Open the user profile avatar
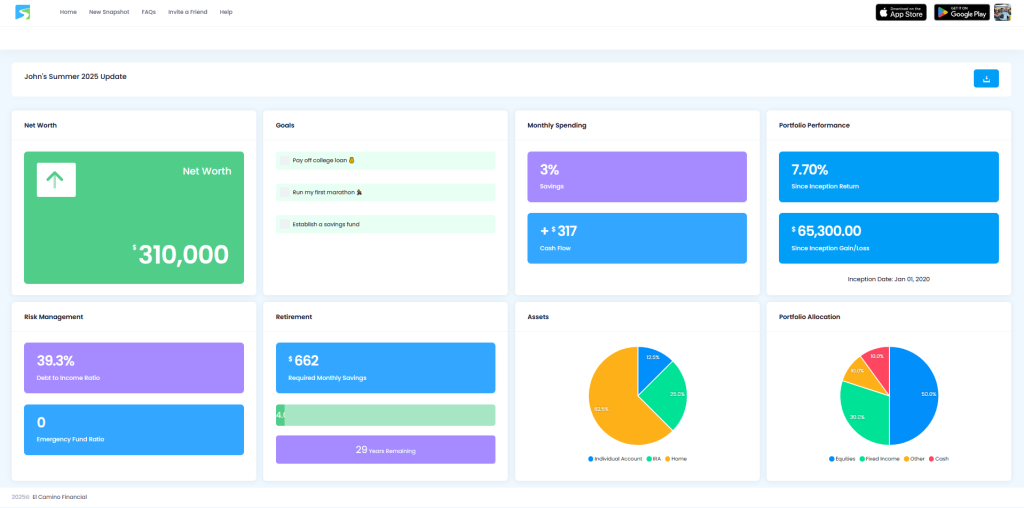Viewport: 1024px width, 508px height. (1002, 12)
